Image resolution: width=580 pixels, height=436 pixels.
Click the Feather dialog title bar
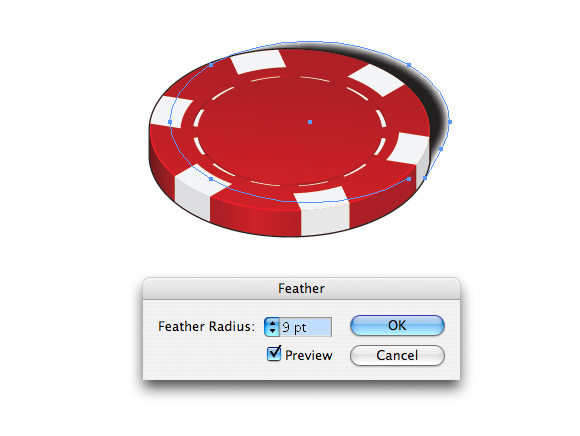coord(301,288)
